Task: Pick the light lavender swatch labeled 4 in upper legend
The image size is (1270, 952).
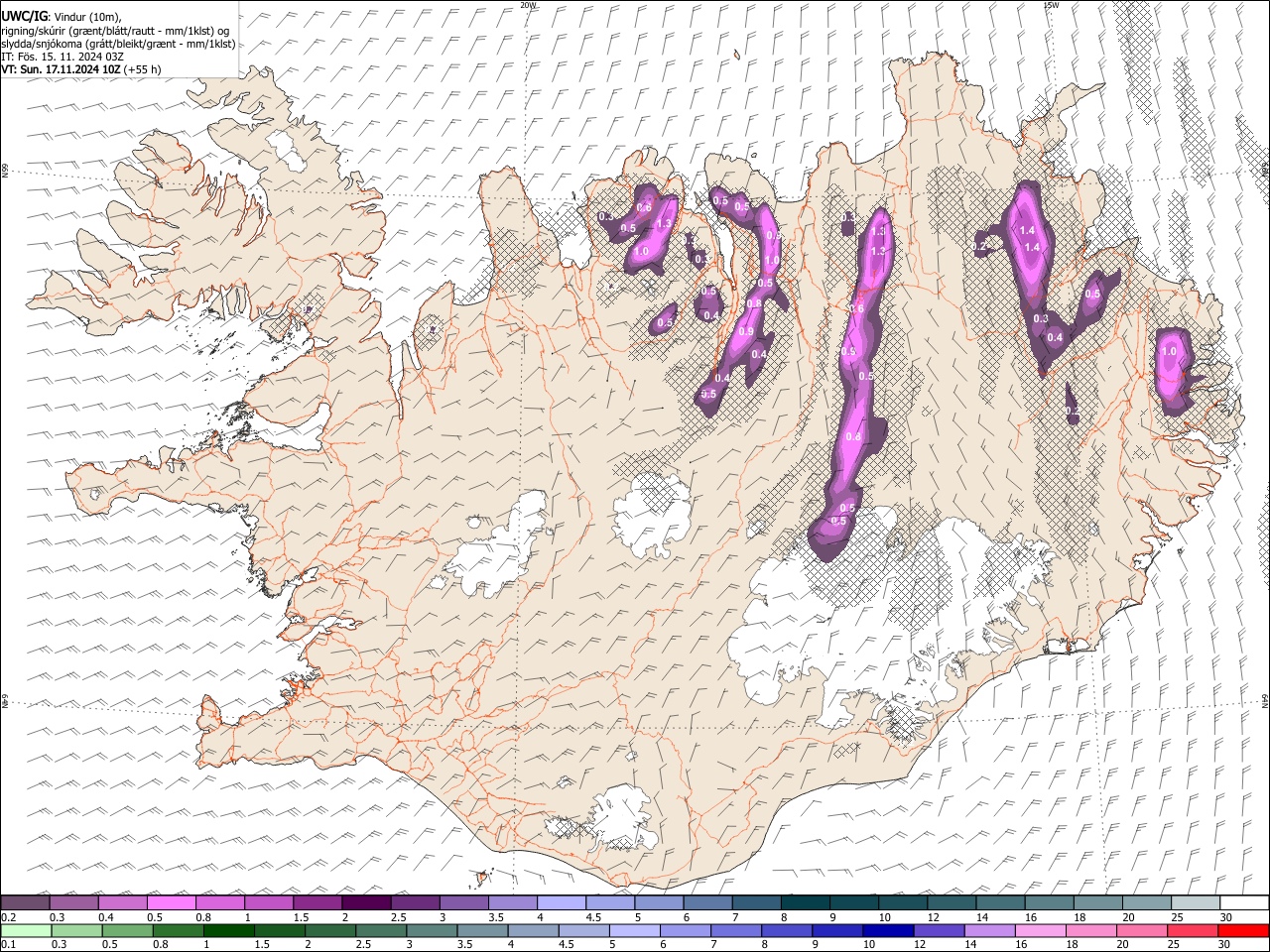Action: point(561,903)
